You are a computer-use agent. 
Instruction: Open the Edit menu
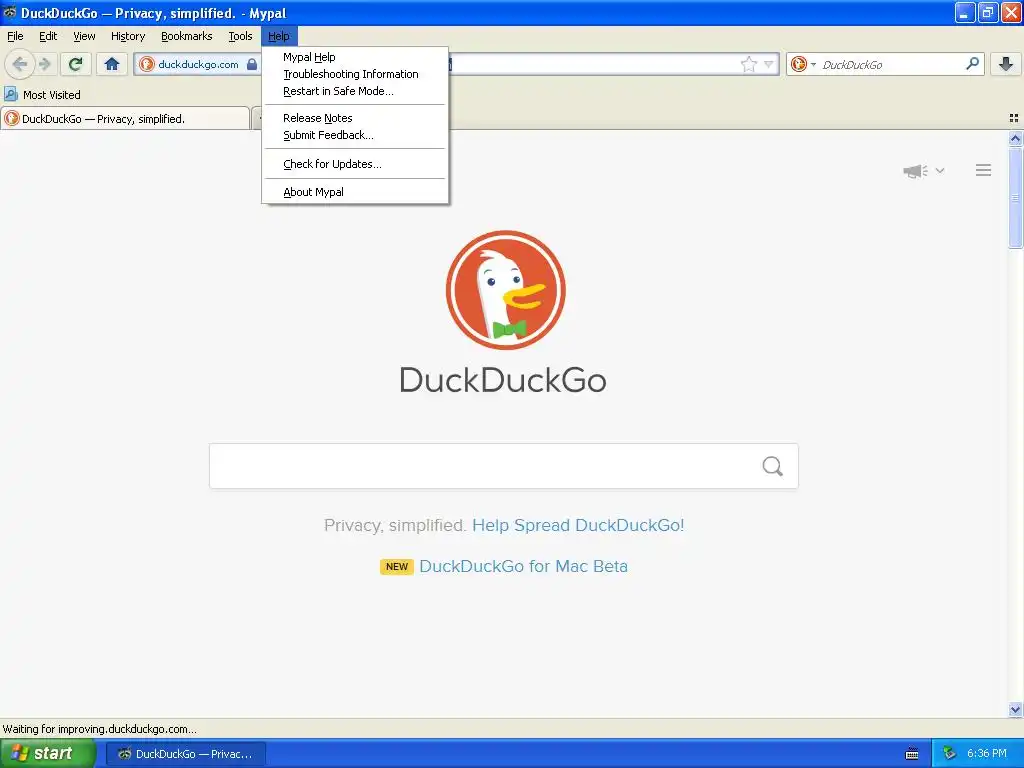pyautogui.click(x=48, y=36)
